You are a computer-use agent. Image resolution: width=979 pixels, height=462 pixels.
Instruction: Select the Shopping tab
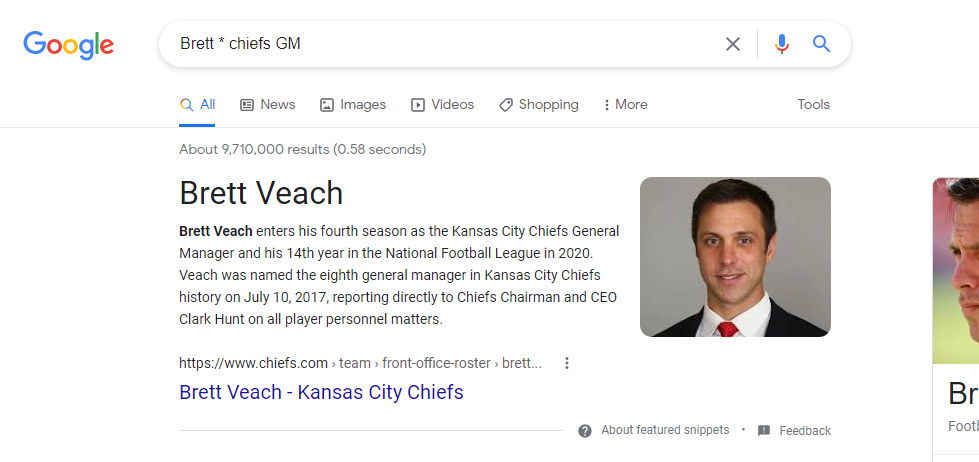538,105
